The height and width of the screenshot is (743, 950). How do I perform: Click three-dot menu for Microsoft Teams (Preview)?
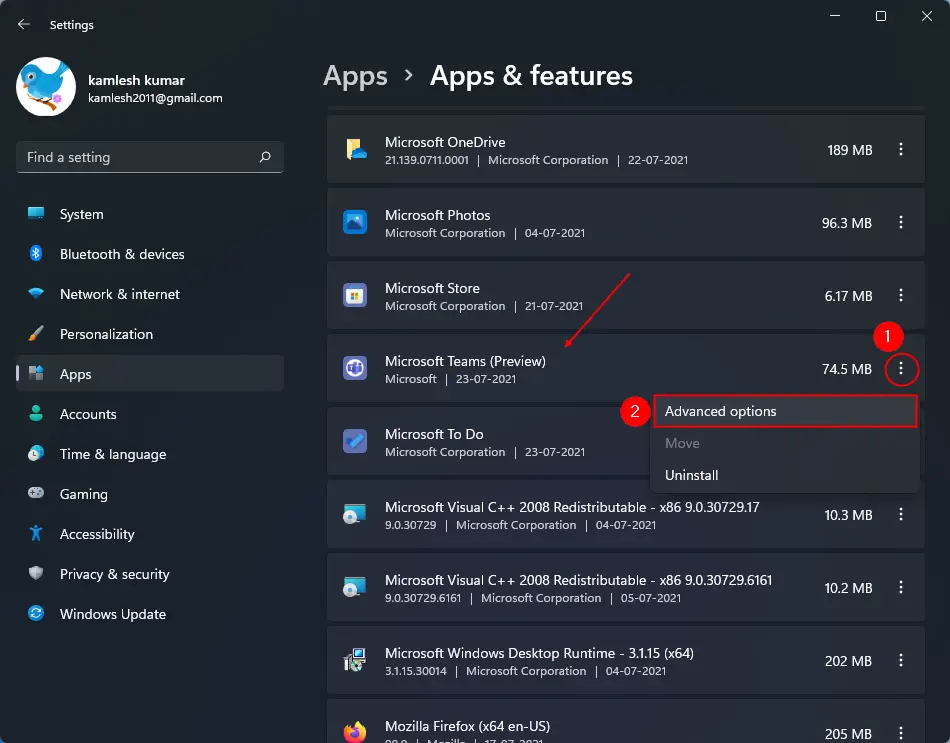point(901,368)
